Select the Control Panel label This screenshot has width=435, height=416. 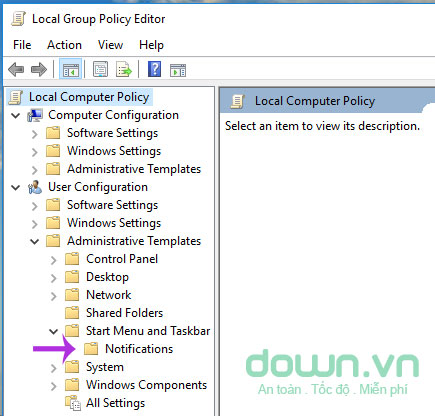click(122, 259)
